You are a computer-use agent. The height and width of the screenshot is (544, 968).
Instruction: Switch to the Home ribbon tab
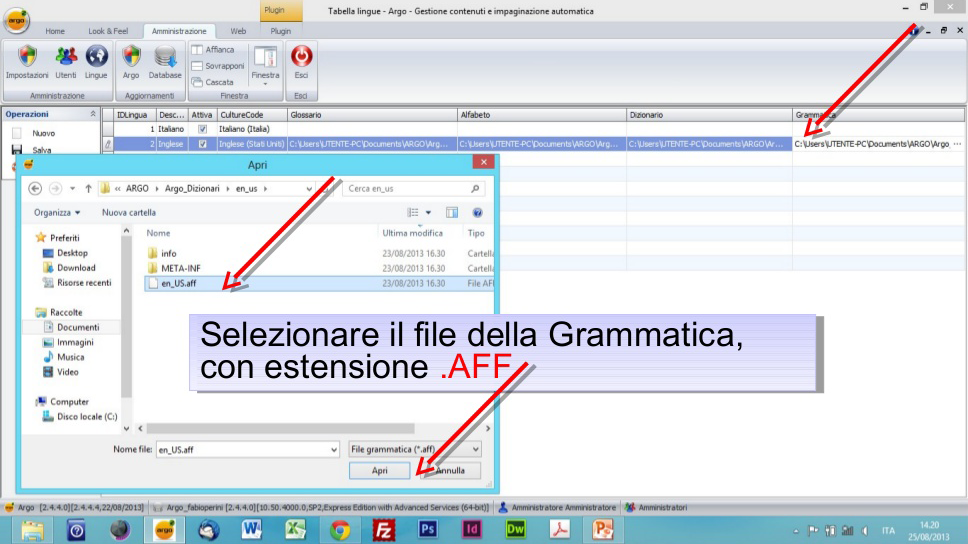[54, 31]
